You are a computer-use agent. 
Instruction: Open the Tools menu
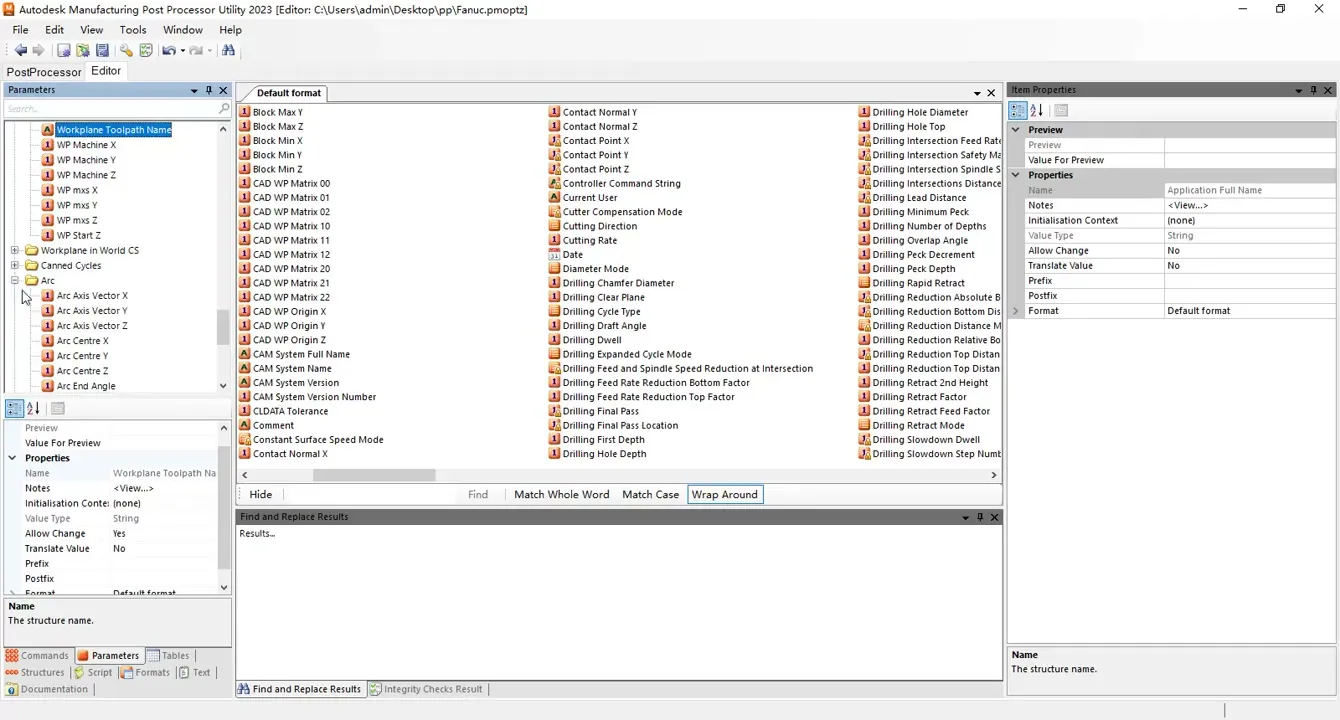click(x=133, y=30)
